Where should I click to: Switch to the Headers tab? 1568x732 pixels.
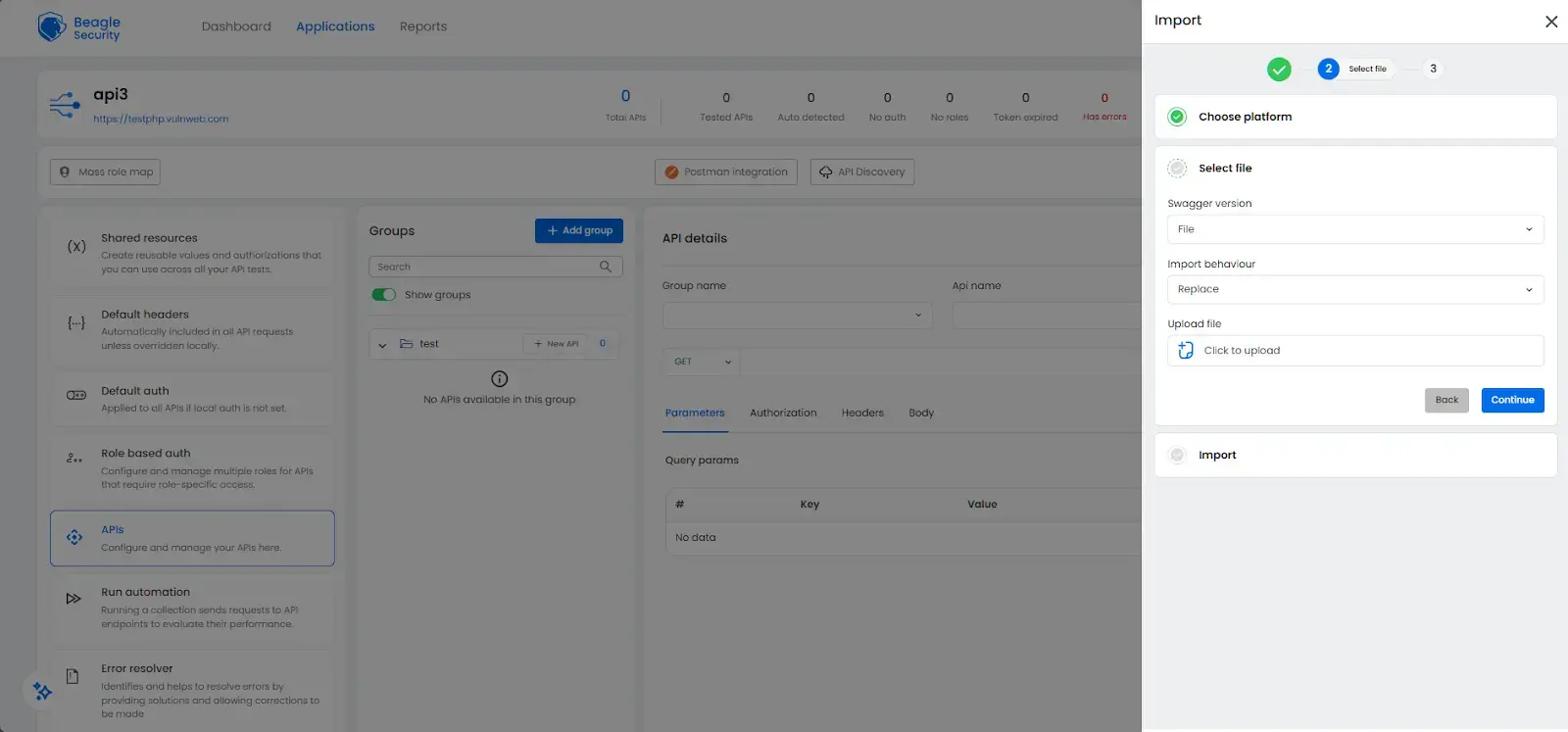862,413
